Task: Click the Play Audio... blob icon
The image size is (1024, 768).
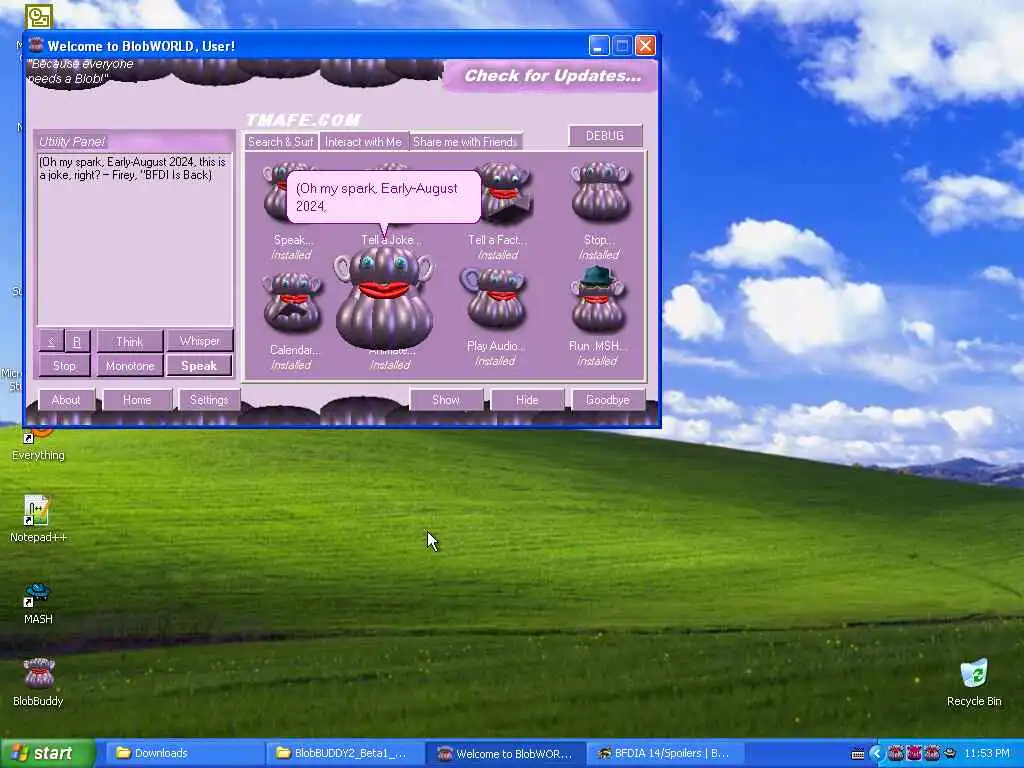Action: click(x=494, y=299)
